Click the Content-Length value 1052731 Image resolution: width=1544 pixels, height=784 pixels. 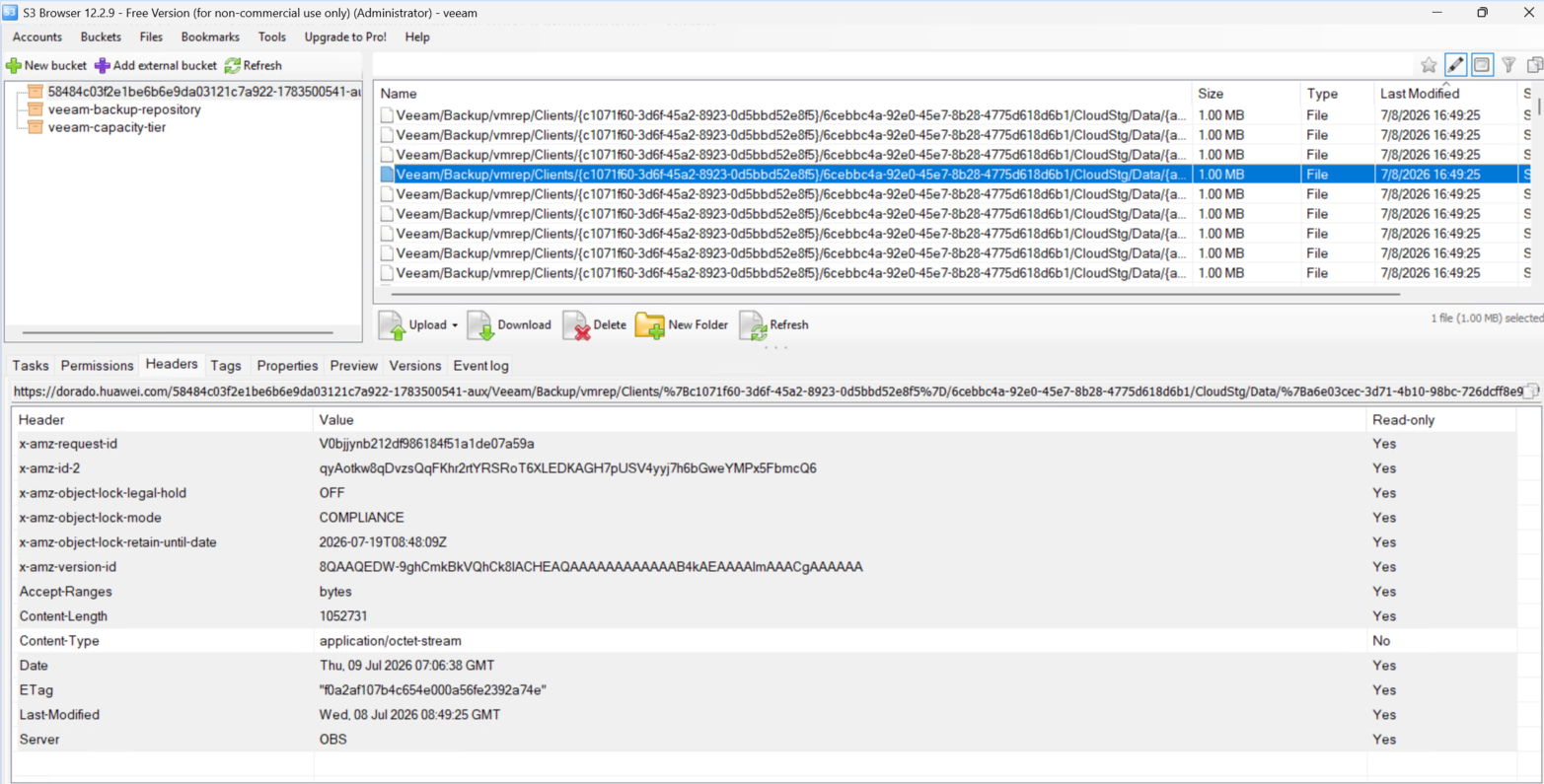tap(342, 616)
